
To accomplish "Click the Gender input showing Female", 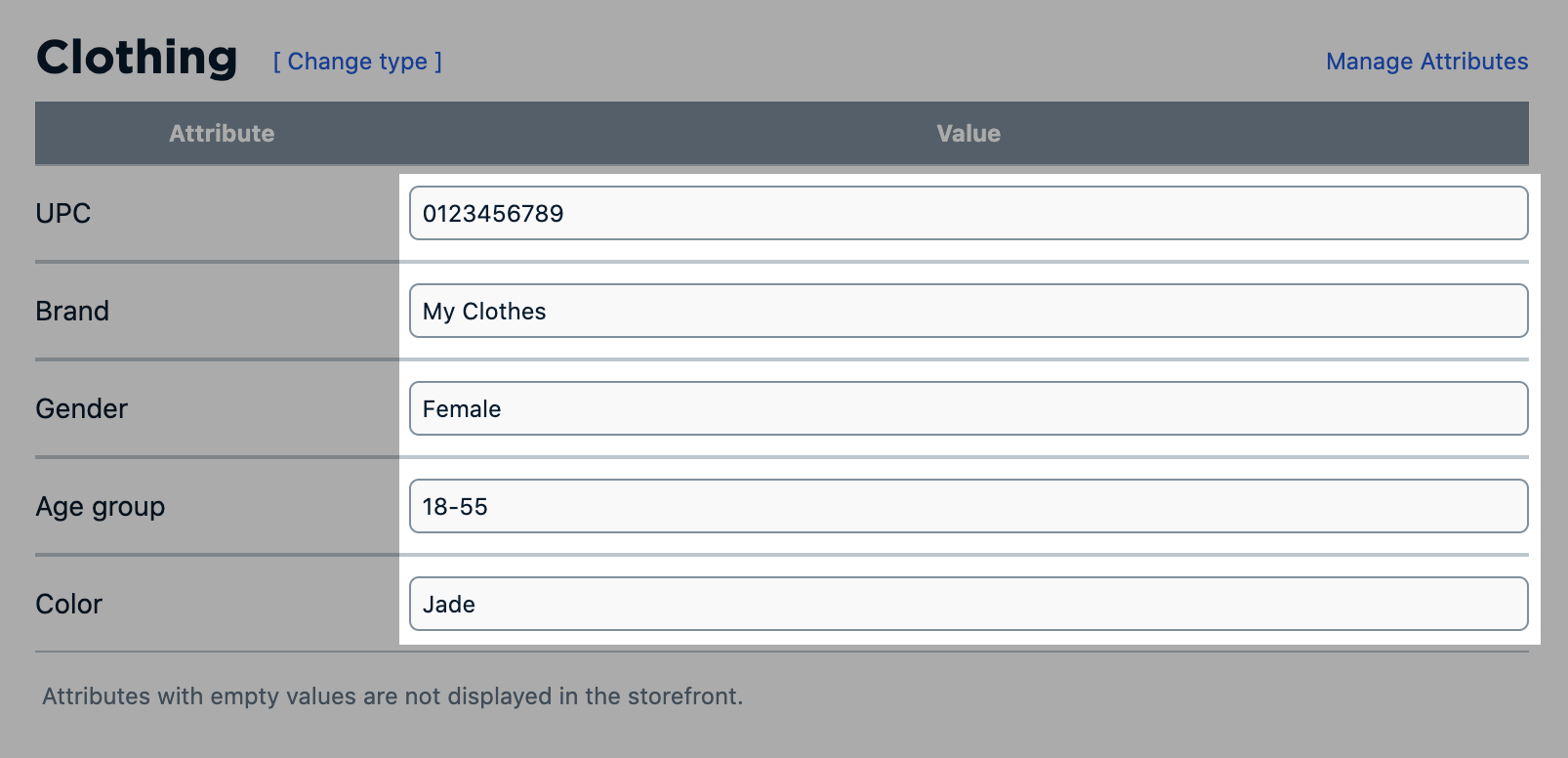I will point(968,408).
